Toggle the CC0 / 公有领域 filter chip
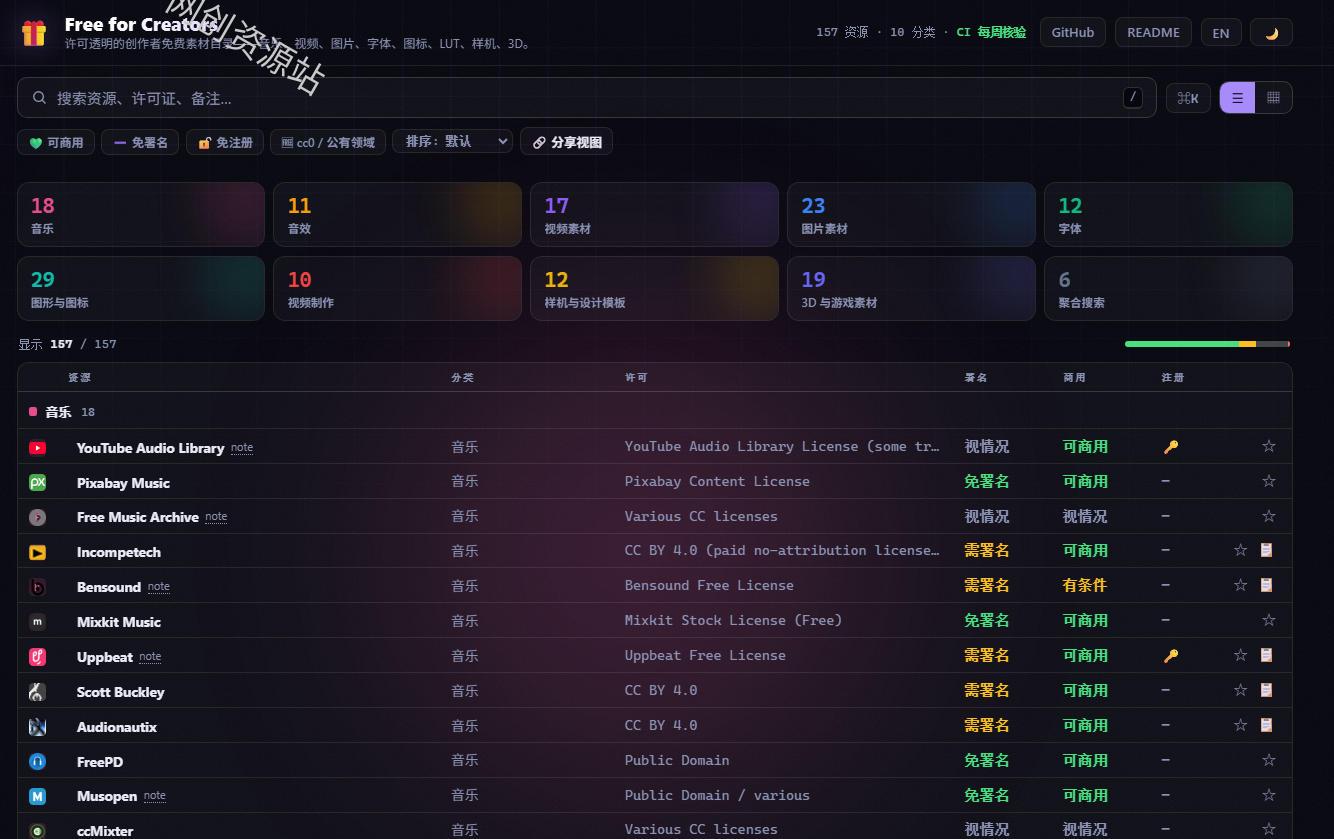 [x=328, y=142]
